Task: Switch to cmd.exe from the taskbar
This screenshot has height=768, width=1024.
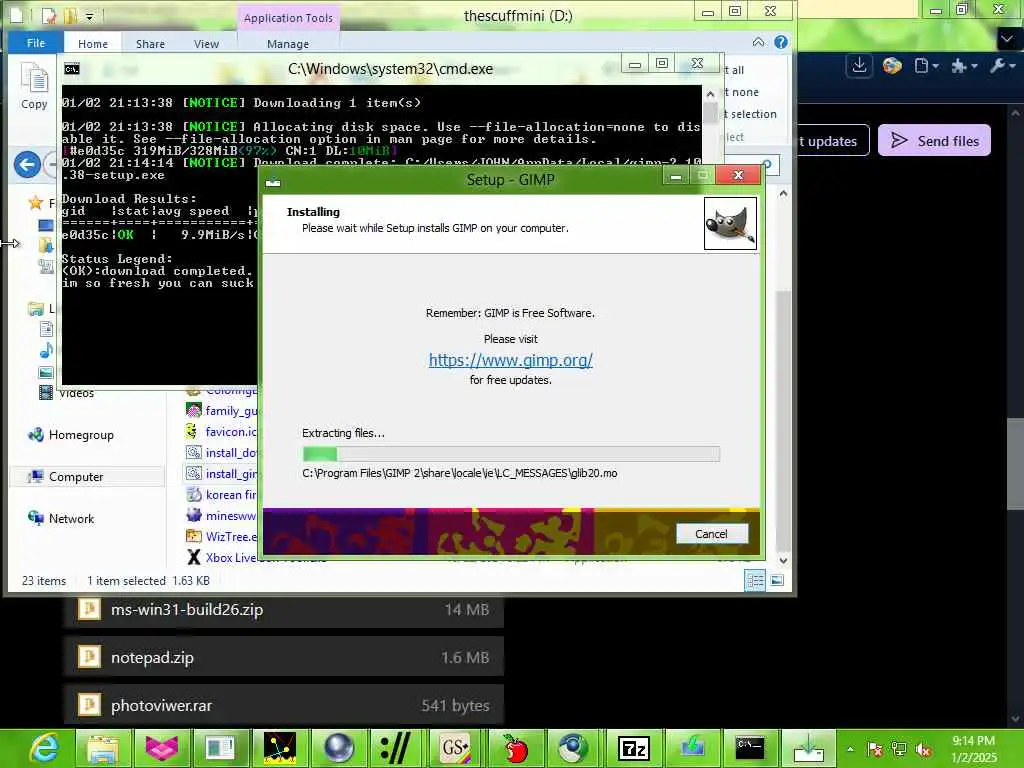Action: click(750, 748)
